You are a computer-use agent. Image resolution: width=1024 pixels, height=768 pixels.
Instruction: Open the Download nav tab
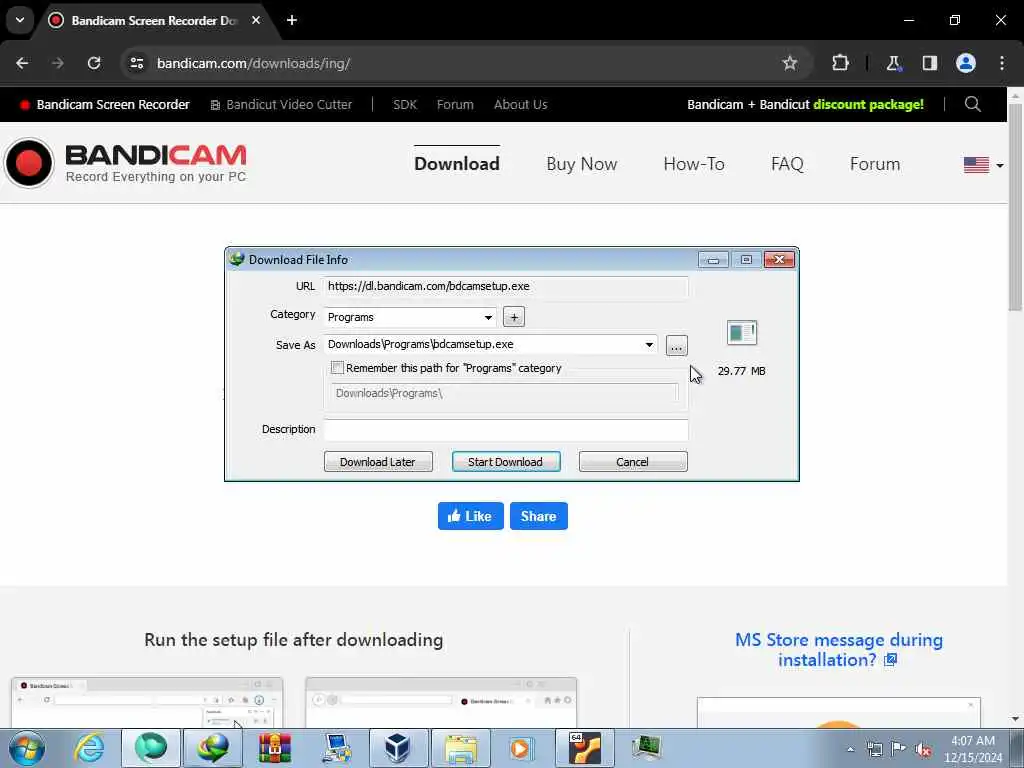coord(457,164)
